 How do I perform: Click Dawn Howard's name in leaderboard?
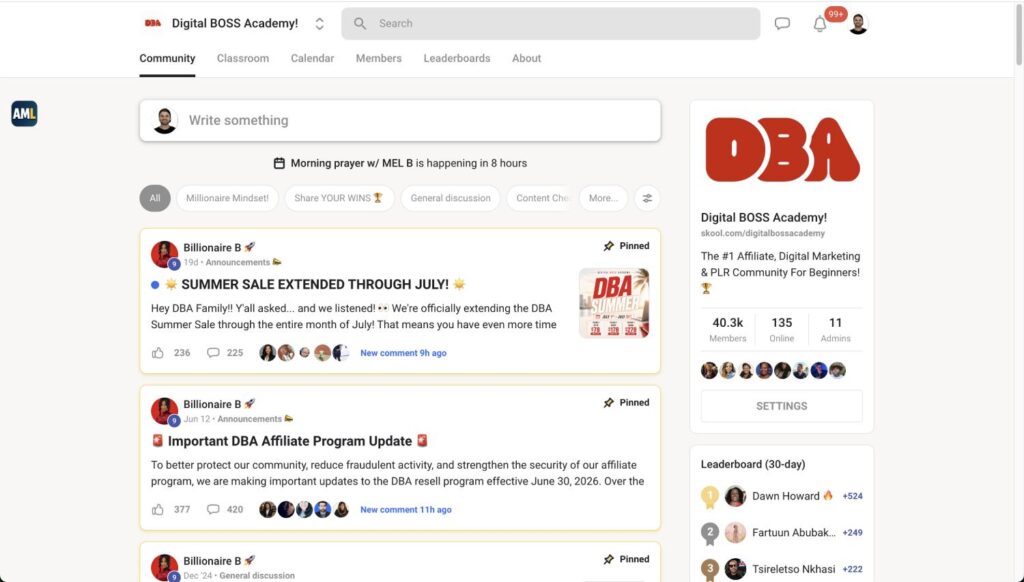[x=786, y=496]
